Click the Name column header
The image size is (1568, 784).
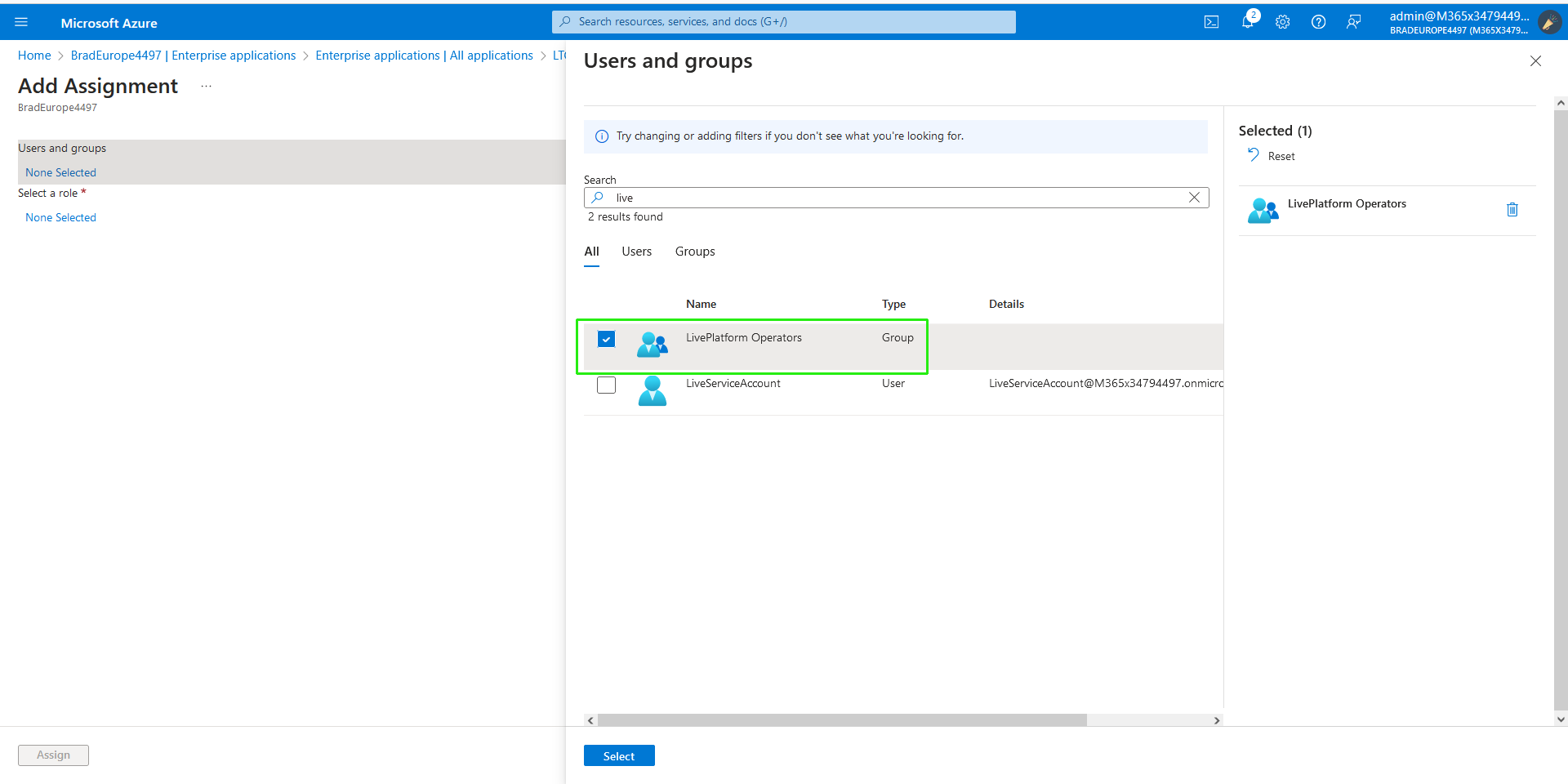coord(701,304)
